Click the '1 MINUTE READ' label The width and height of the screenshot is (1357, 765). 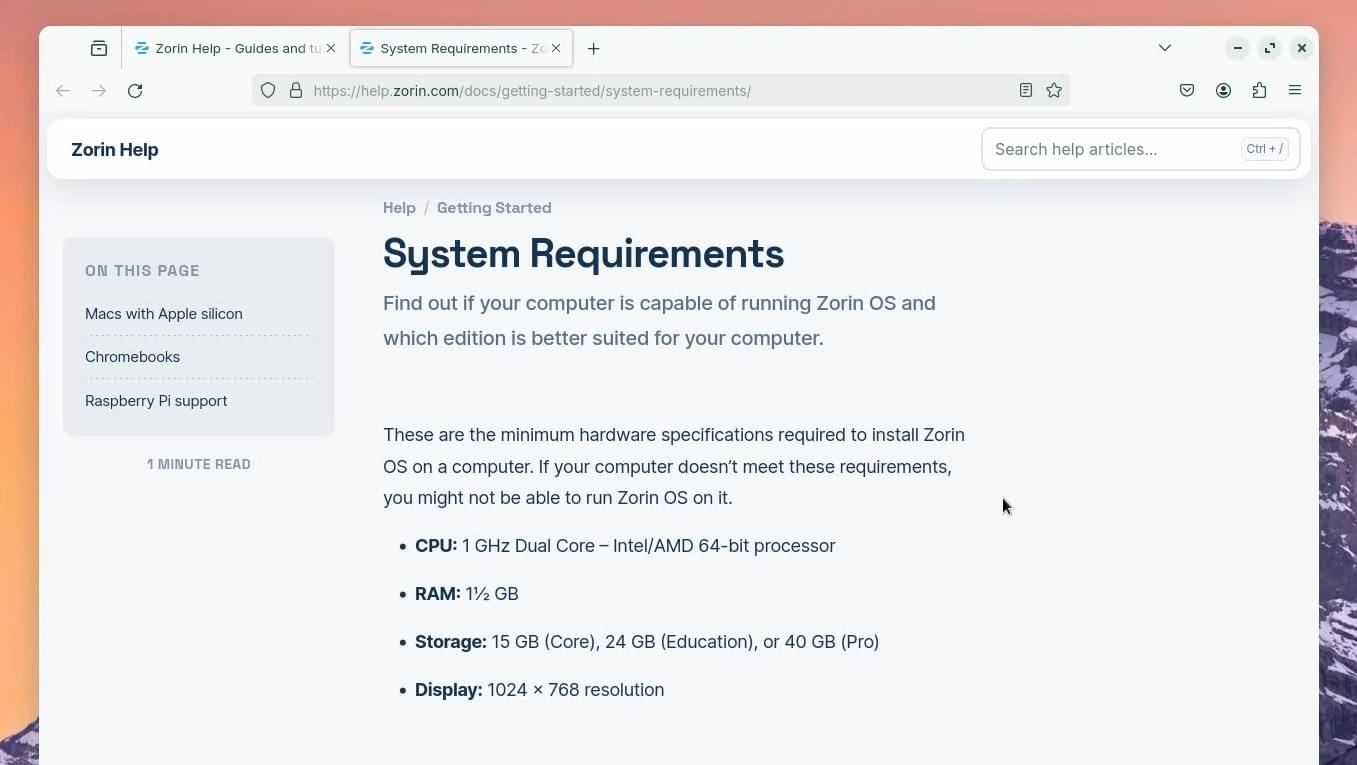(x=199, y=464)
